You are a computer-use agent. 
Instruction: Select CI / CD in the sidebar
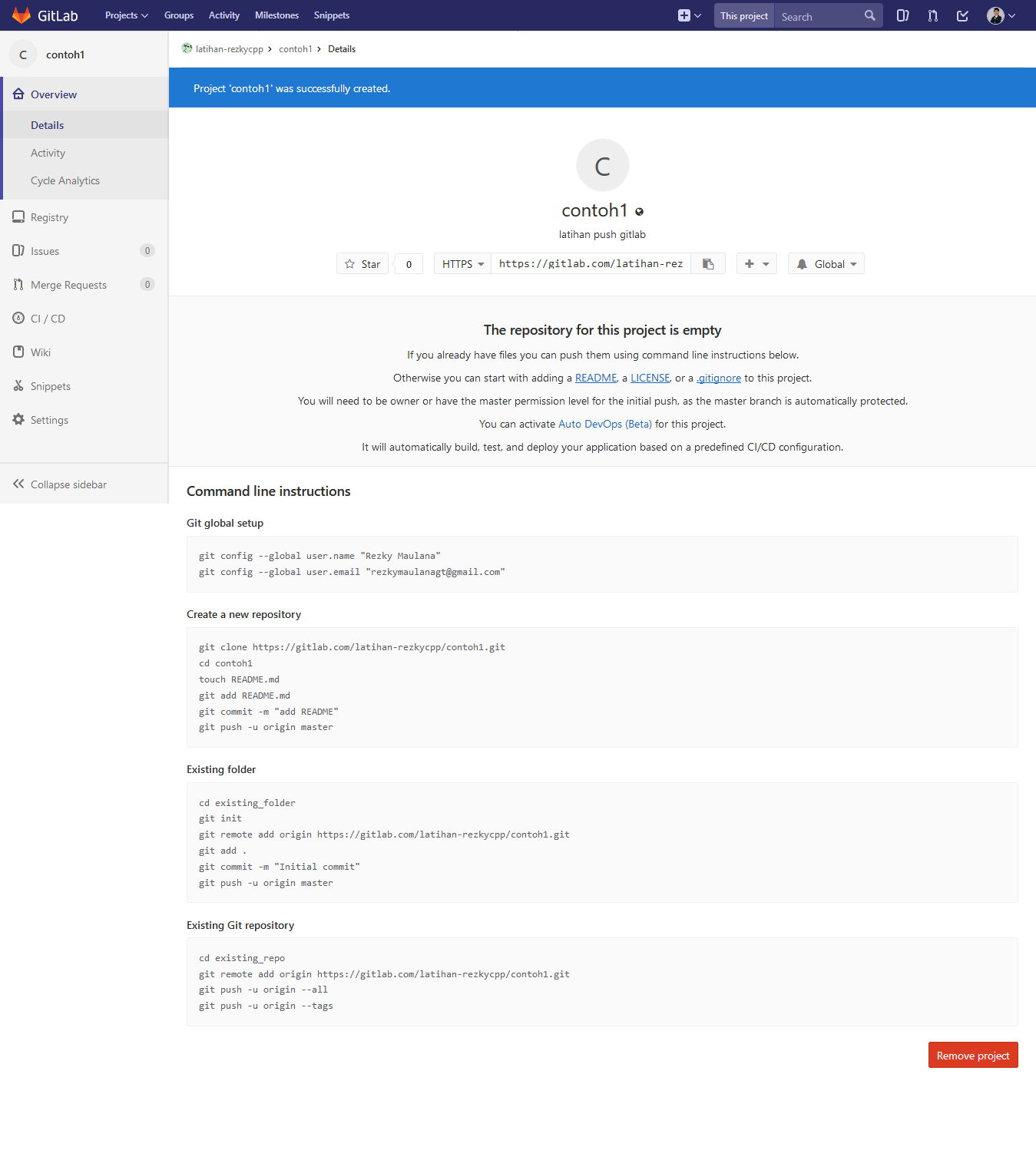(x=48, y=318)
